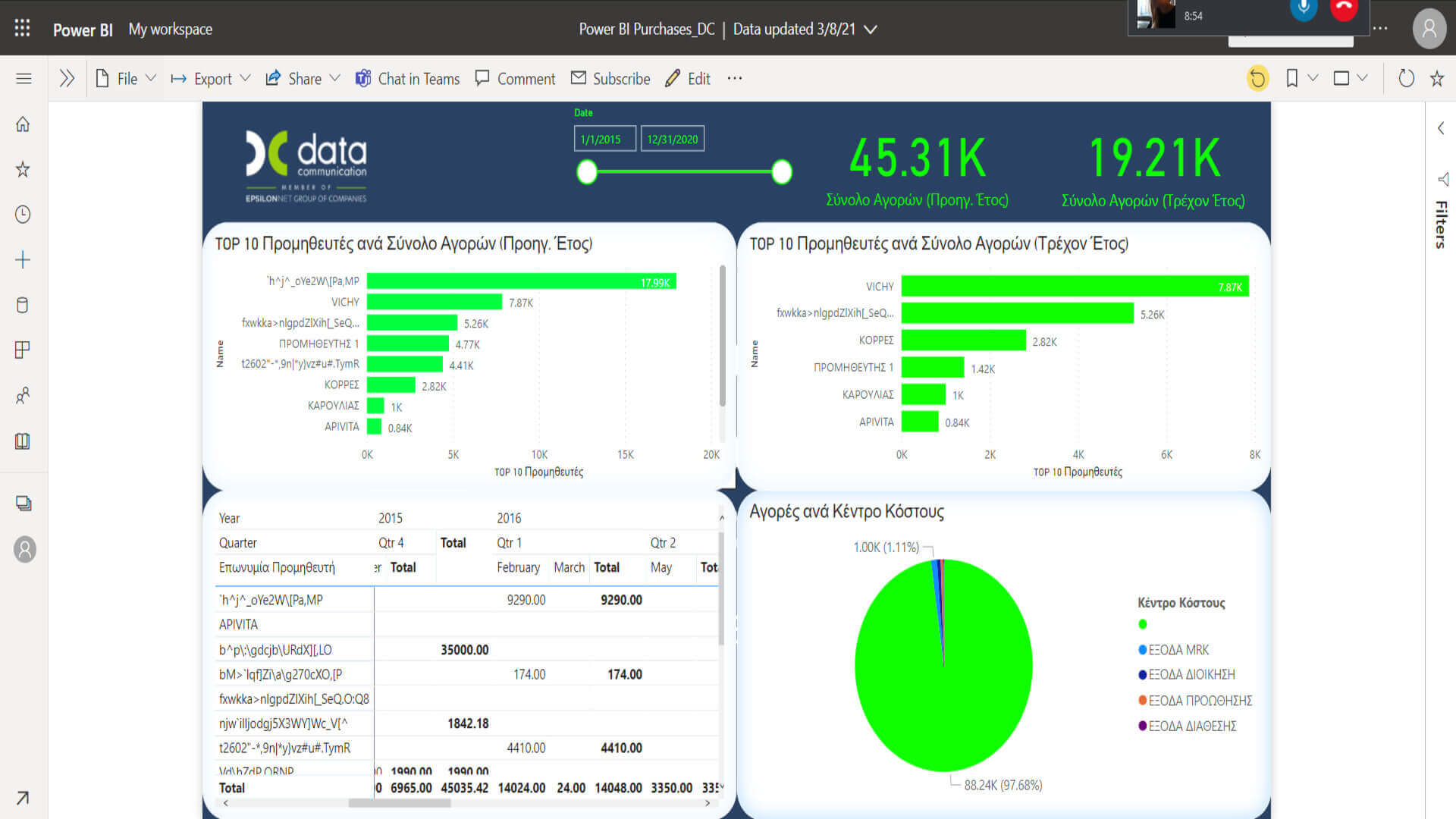Image resolution: width=1456 pixels, height=819 pixels.
Task: Click the APIVITA row in table
Action: pyautogui.click(x=466, y=625)
